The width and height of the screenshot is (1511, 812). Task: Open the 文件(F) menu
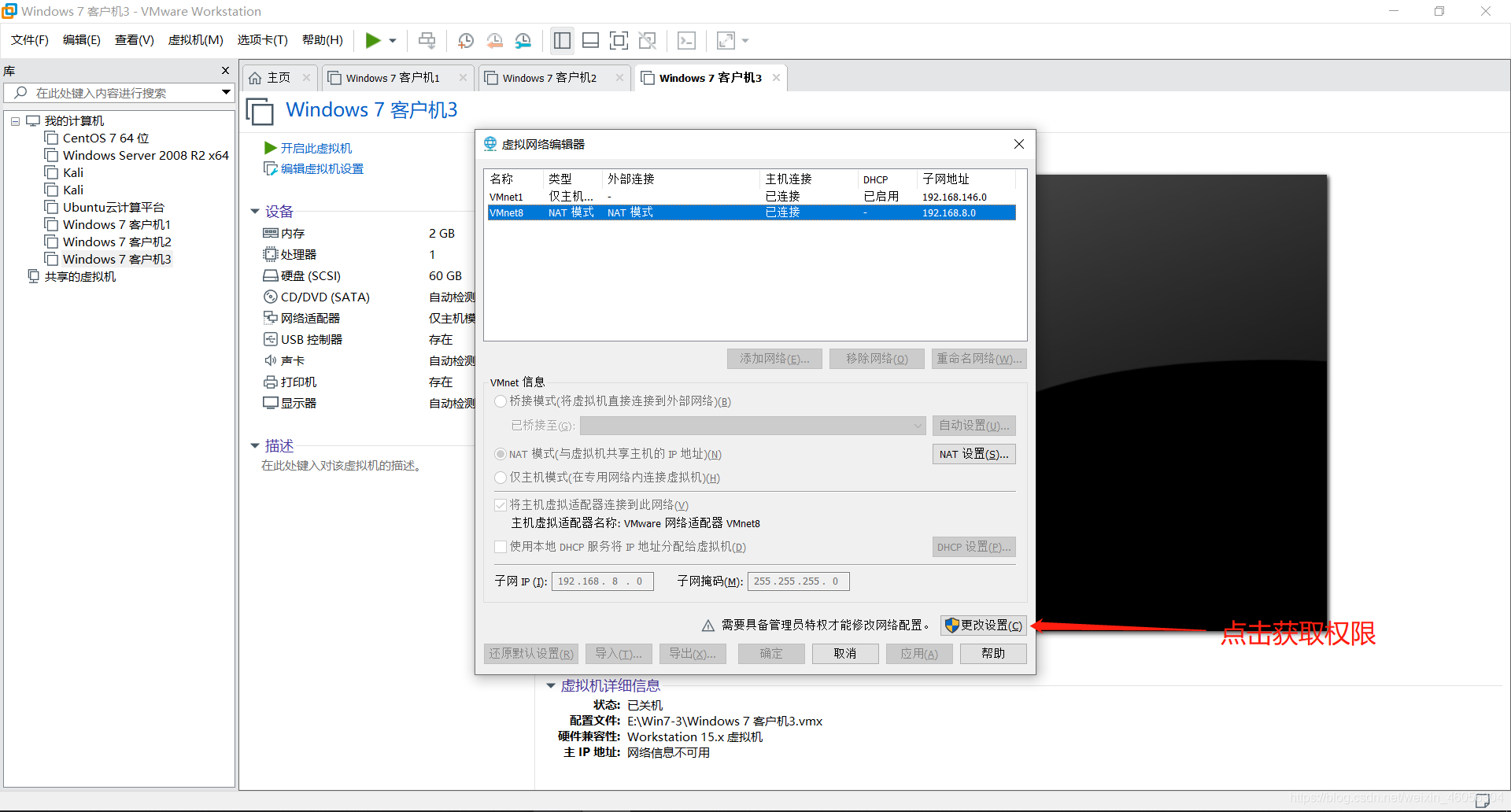(x=30, y=40)
